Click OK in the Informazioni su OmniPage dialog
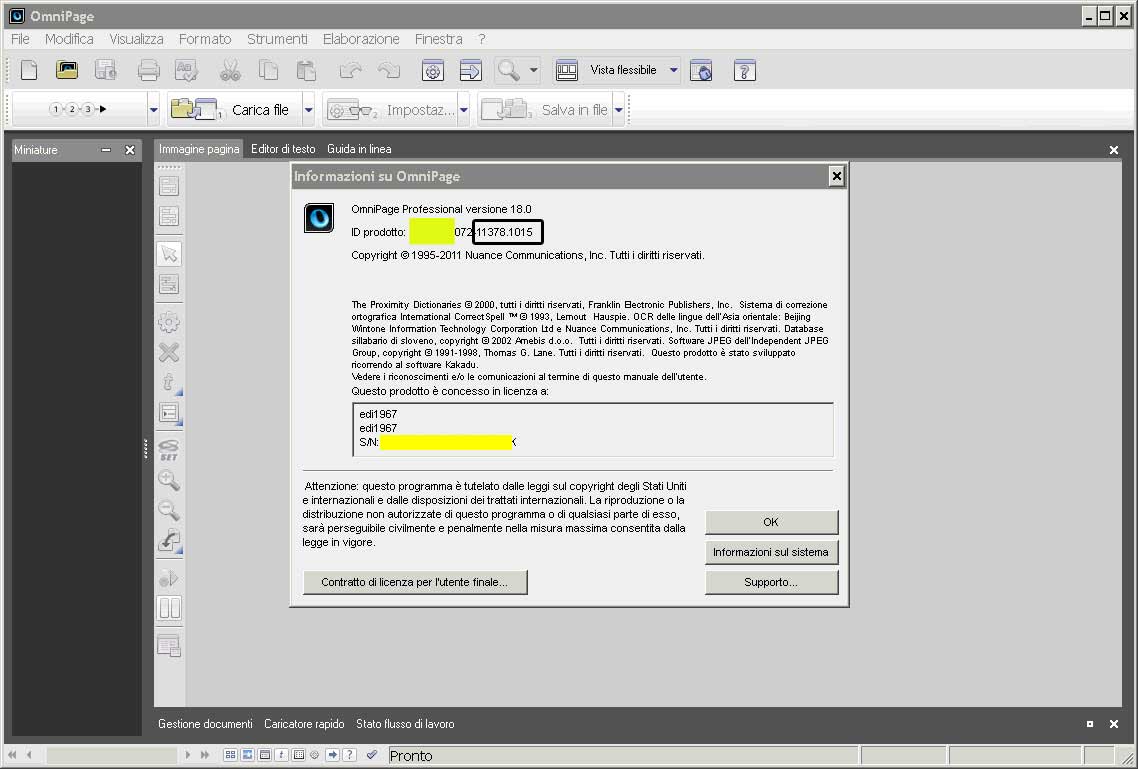Image resolution: width=1138 pixels, height=769 pixels. coord(771,522)
